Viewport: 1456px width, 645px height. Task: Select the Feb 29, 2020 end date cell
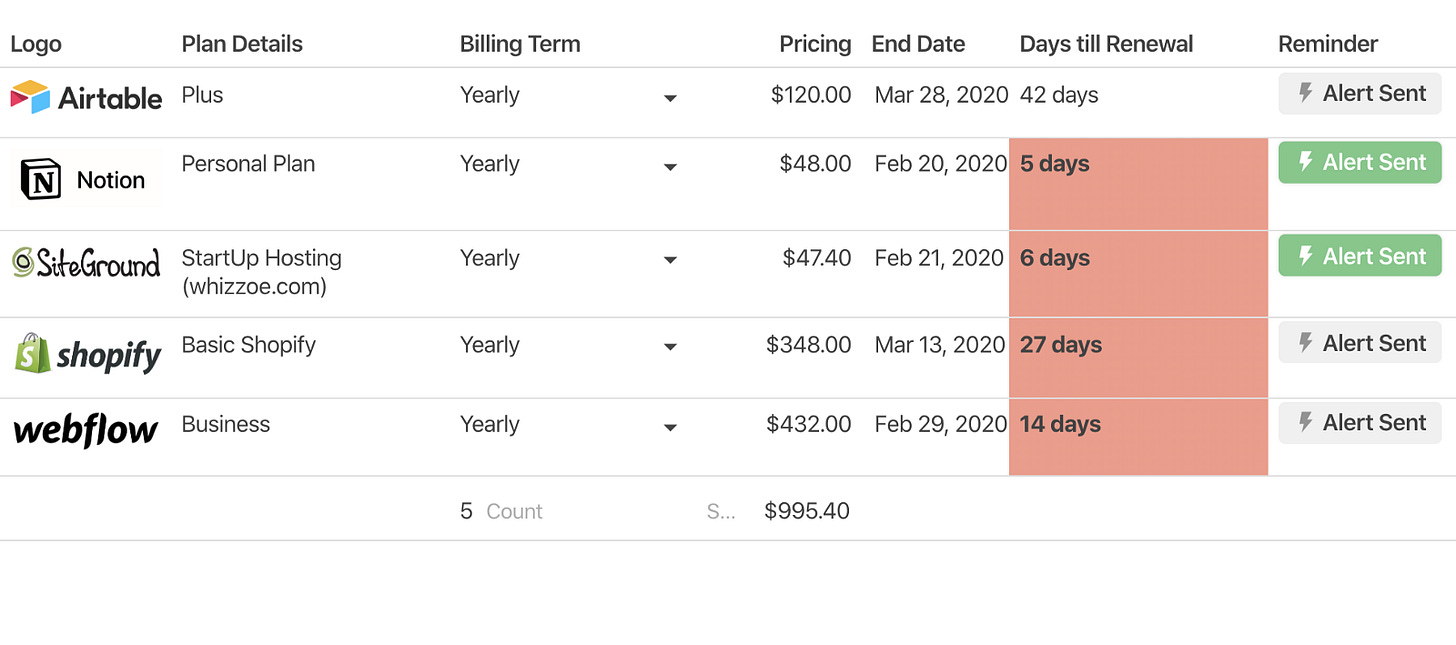[x=940, y=424]
